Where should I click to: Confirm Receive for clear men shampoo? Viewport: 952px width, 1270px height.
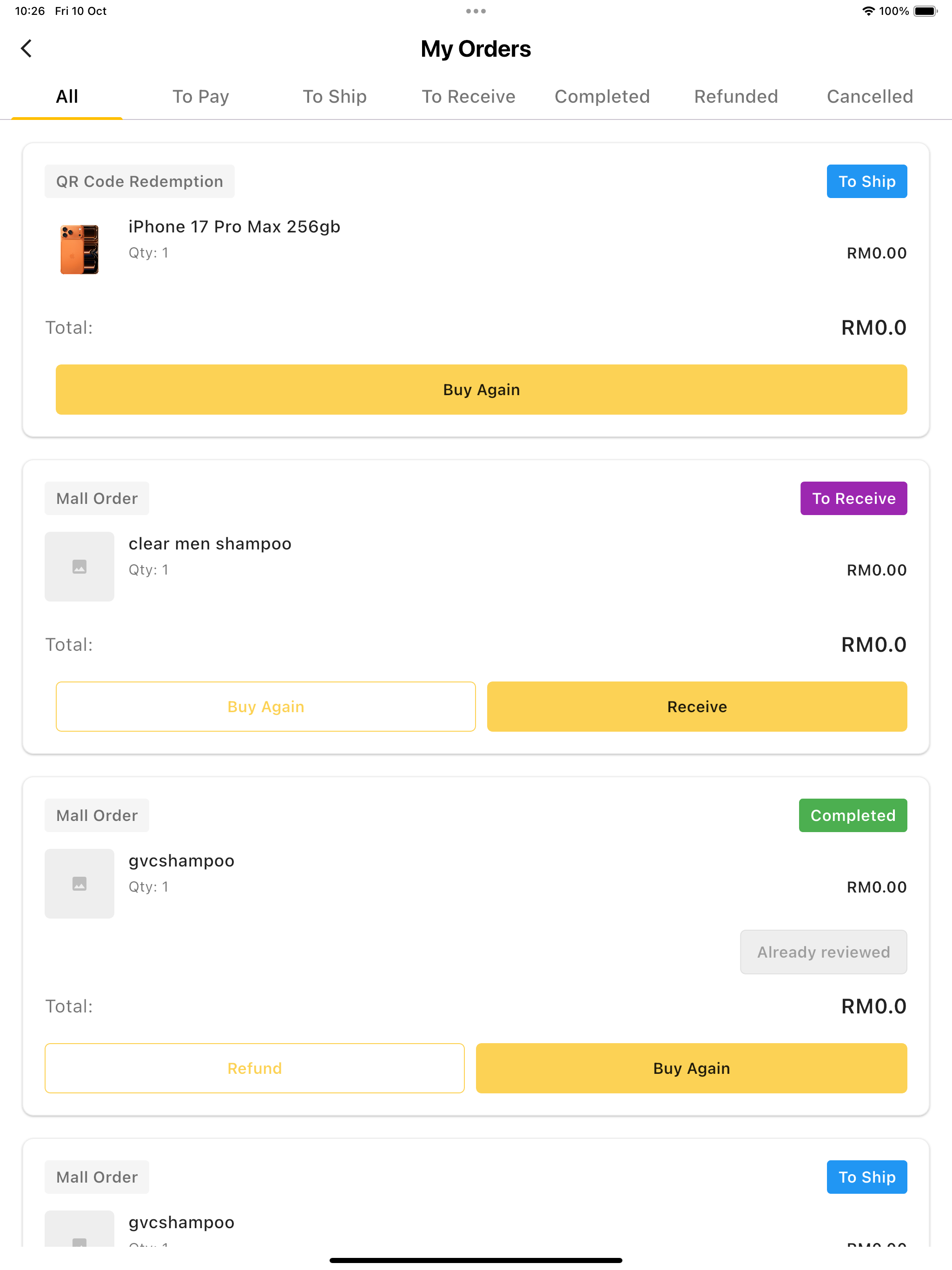point(697,707)
